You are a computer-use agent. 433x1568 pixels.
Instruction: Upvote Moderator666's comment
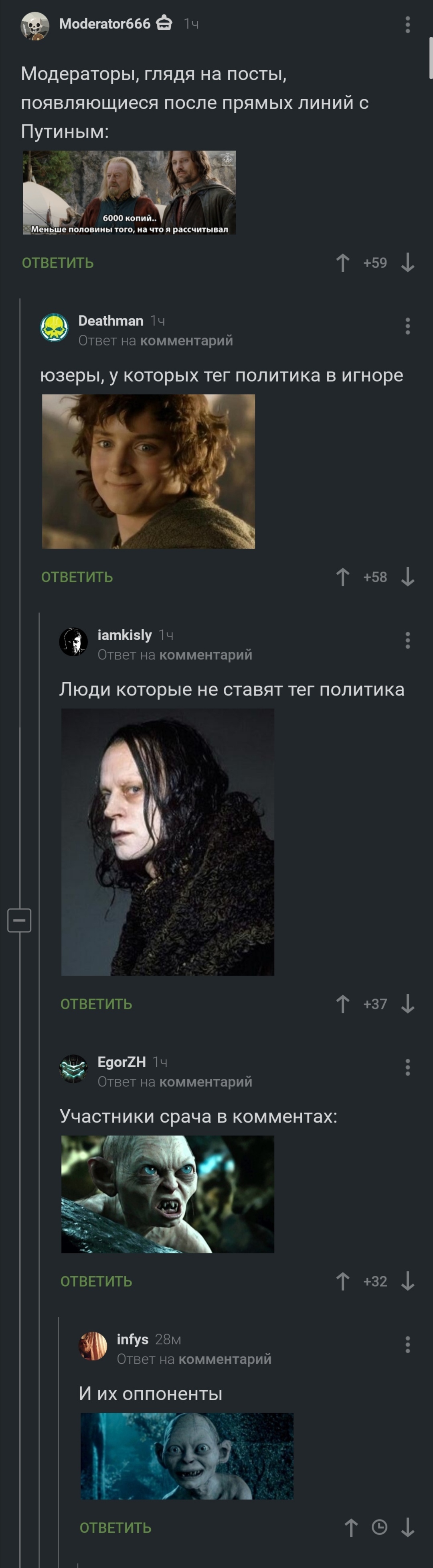click(342, 263)
